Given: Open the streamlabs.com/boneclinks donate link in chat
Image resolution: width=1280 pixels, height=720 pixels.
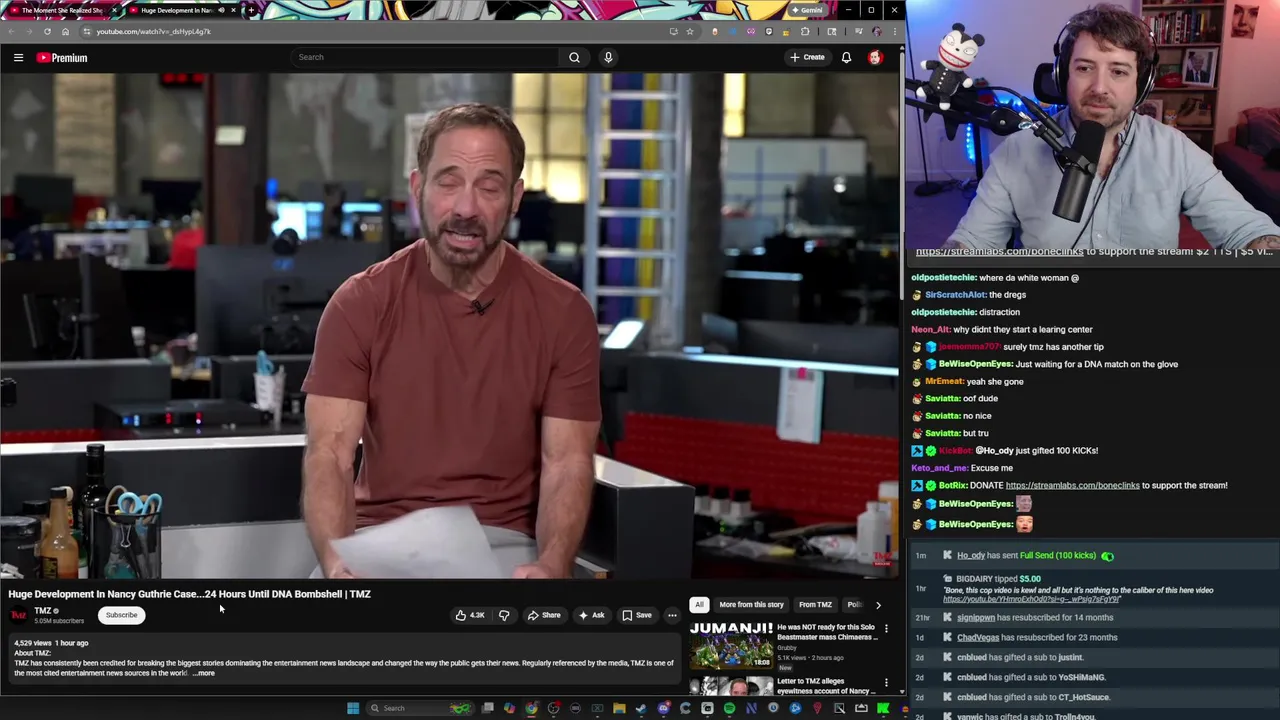Looking at the screenshot, I should pos(1072,485).
